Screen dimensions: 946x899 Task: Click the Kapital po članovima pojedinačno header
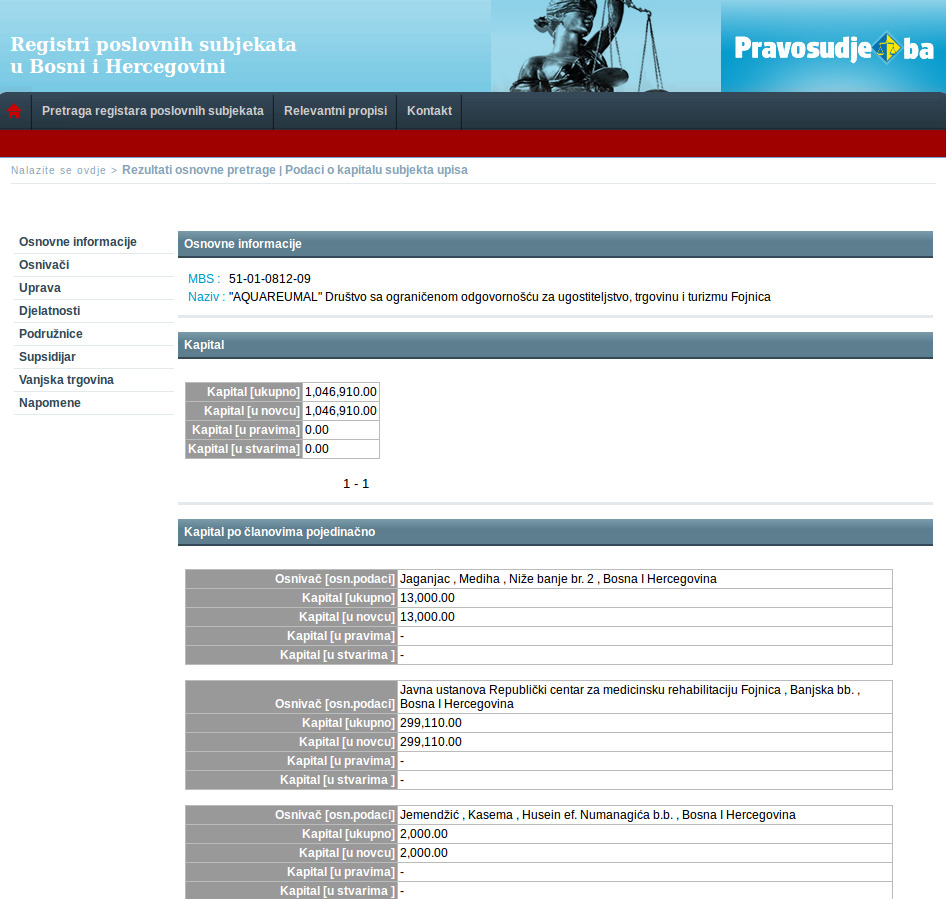tap(555, 532)
